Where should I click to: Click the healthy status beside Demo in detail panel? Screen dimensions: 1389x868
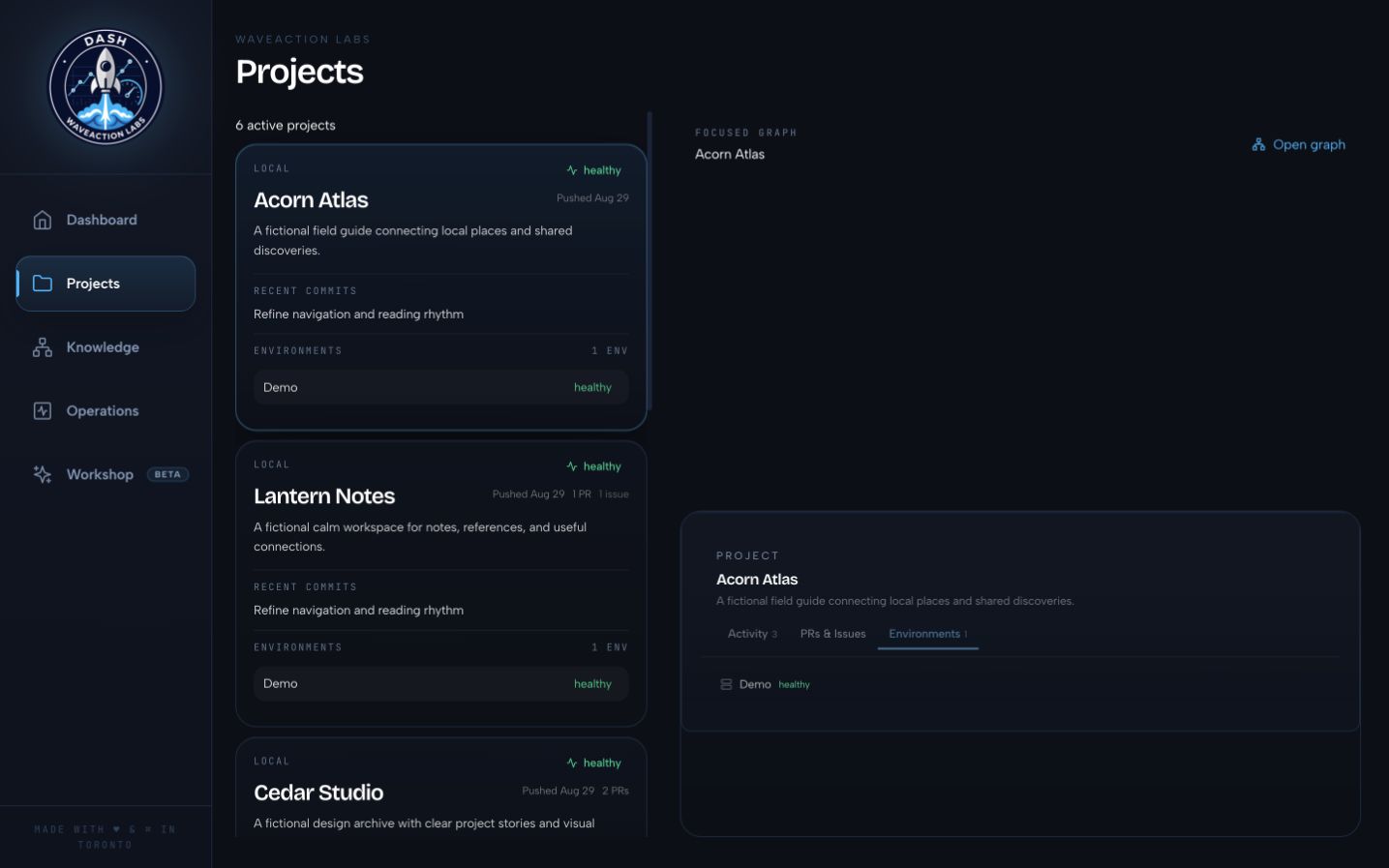click(x=794, y=685)
